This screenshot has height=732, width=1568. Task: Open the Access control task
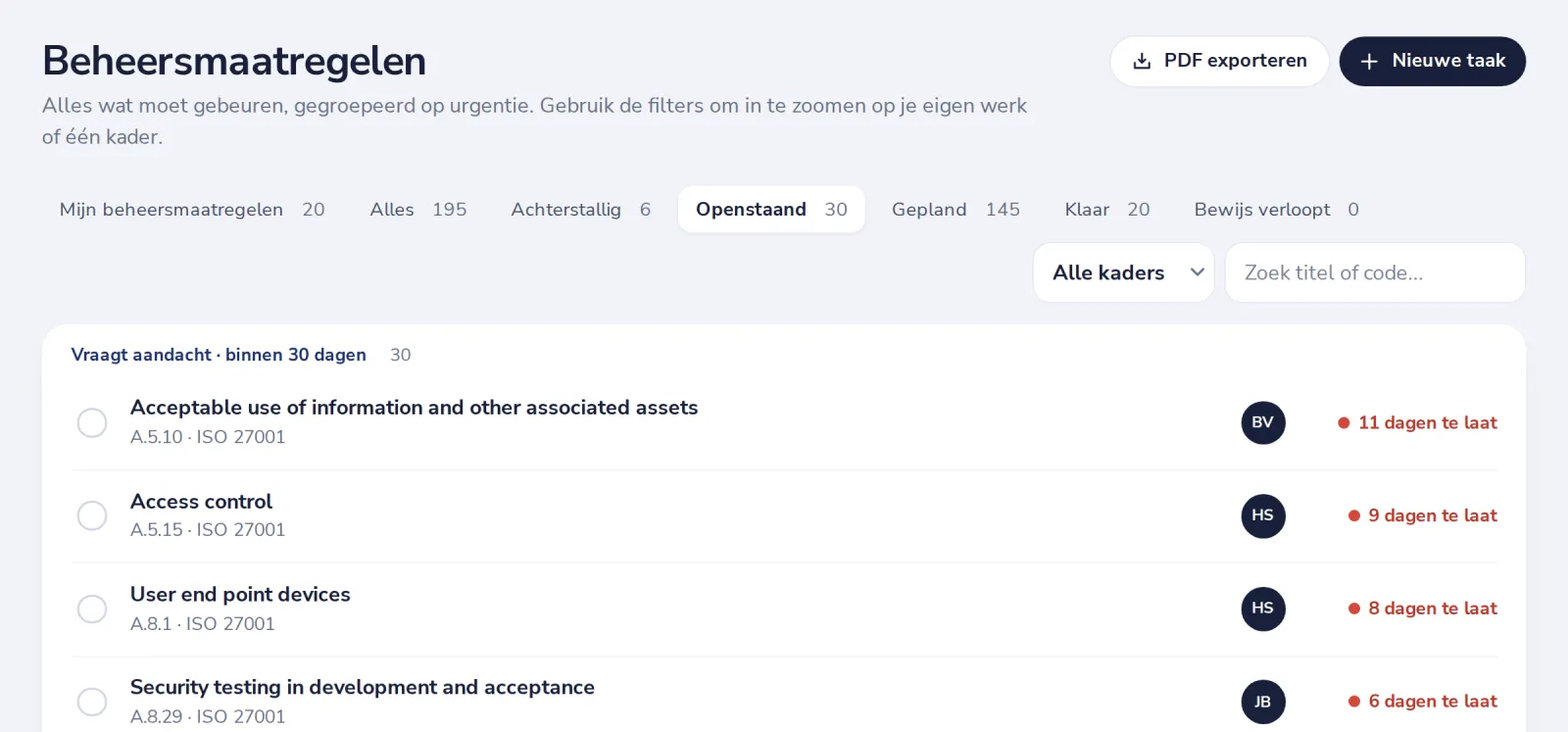[x=202, y=502]
